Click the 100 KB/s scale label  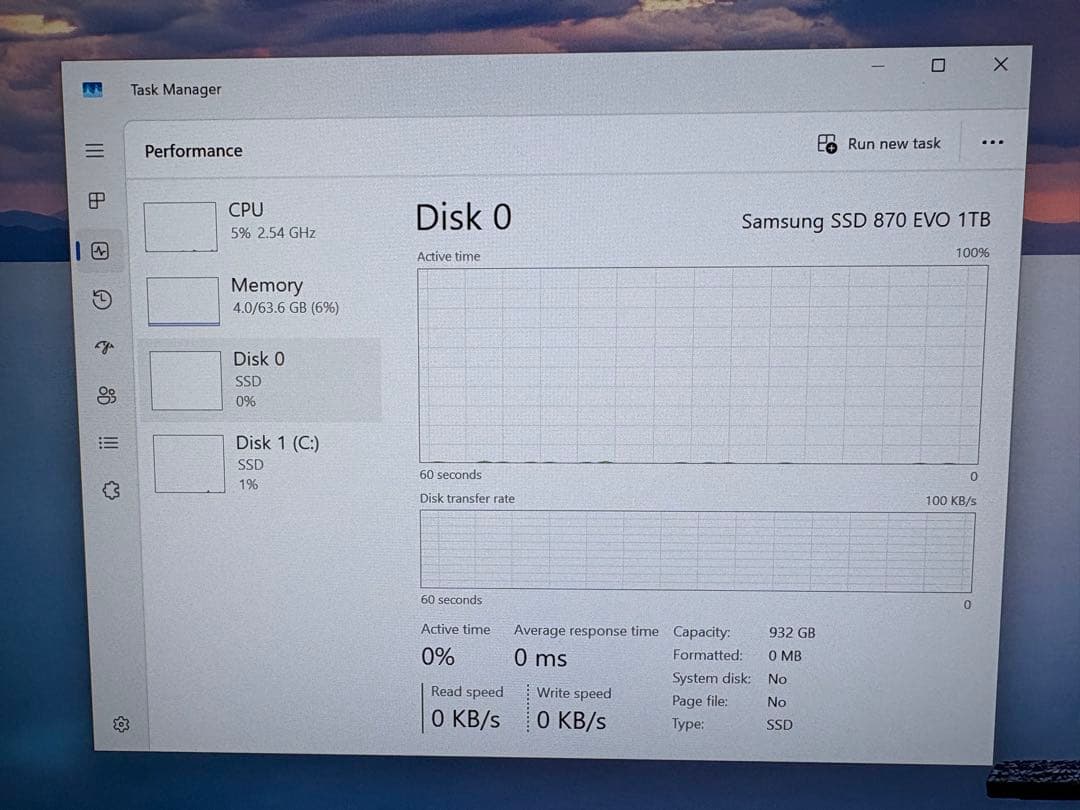(951, 501)
